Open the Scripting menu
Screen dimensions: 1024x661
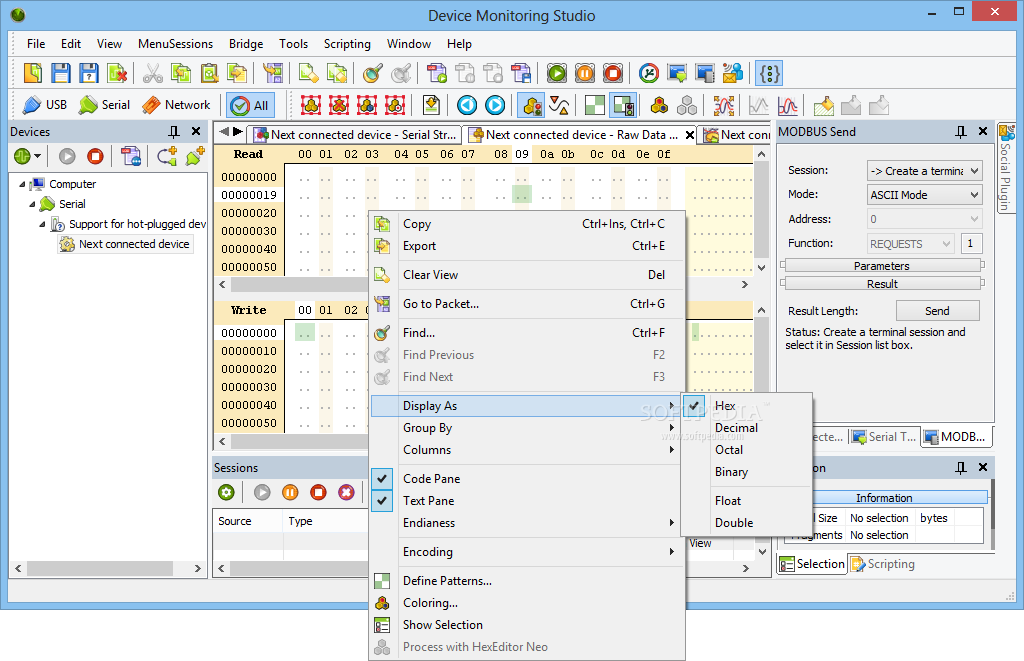347,44
